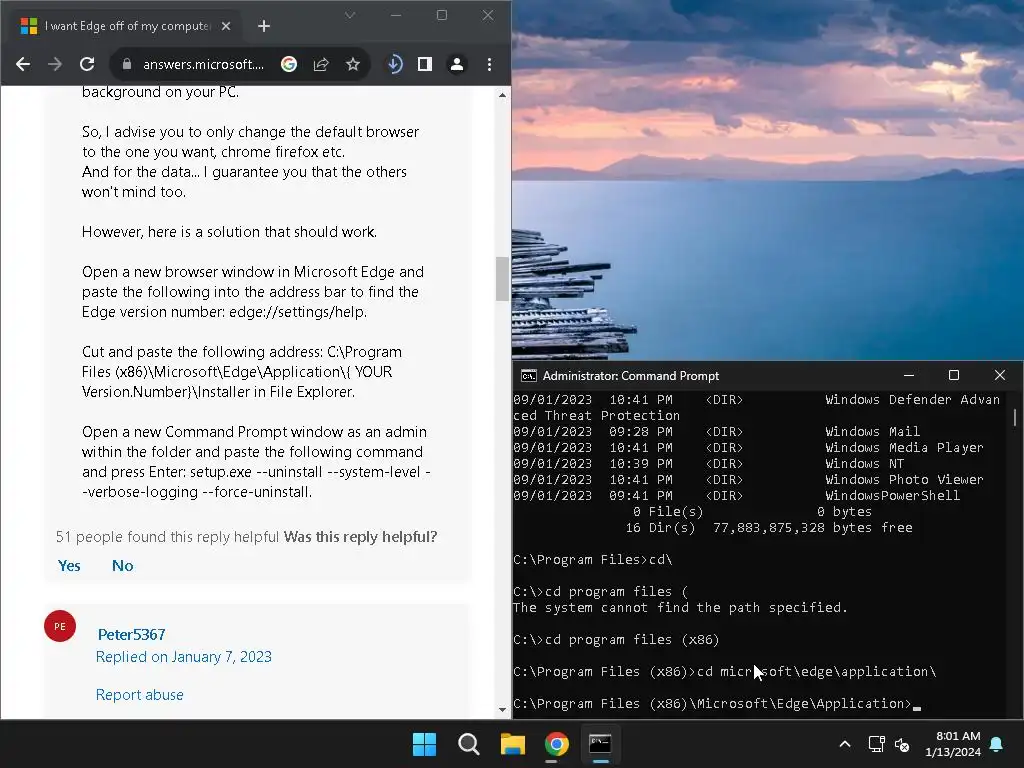1024x768 pixels.
Task: Open File Explorer from taskbar
Action: point(513,744)
